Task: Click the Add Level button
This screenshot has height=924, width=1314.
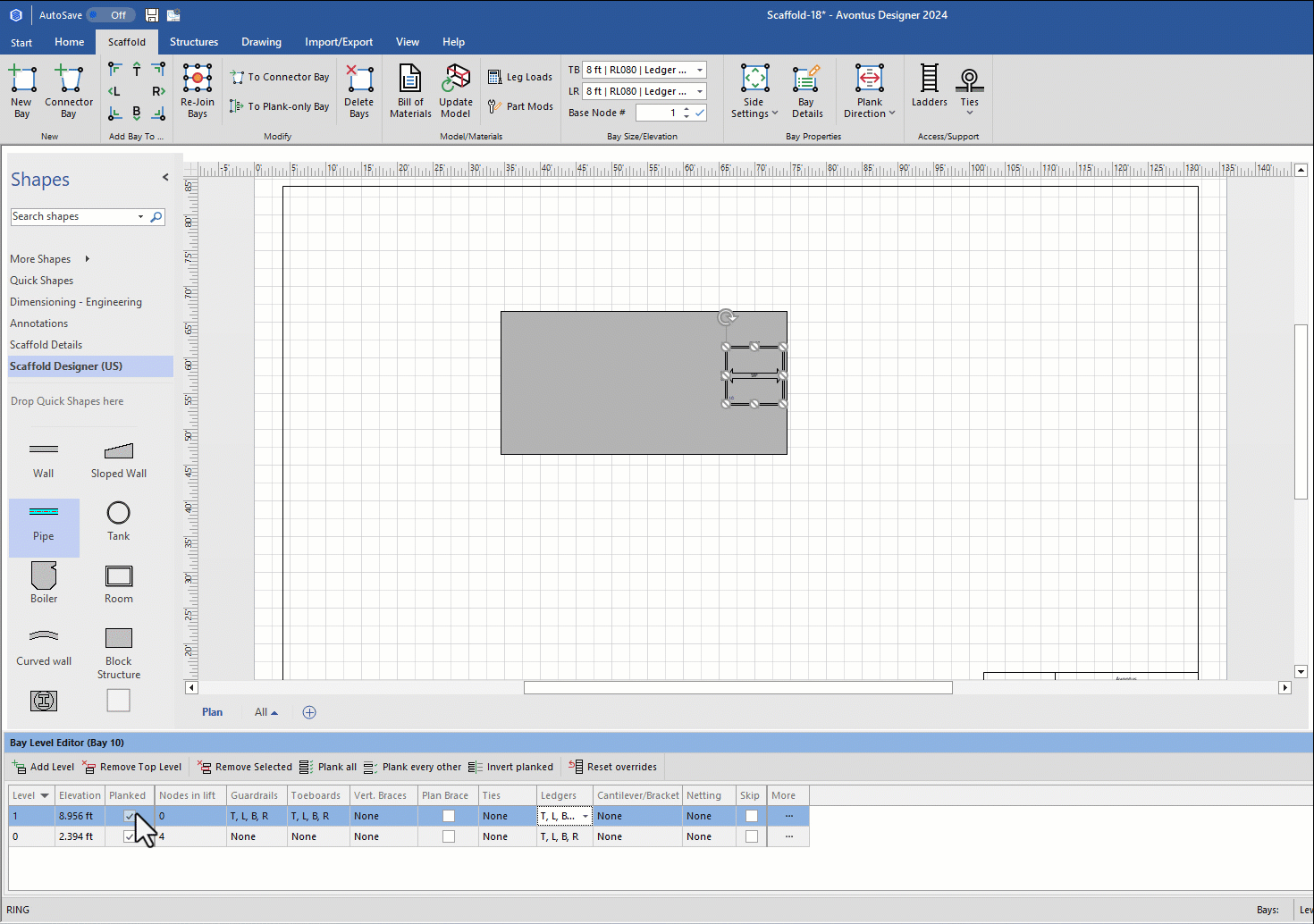Action: (44, 767)
